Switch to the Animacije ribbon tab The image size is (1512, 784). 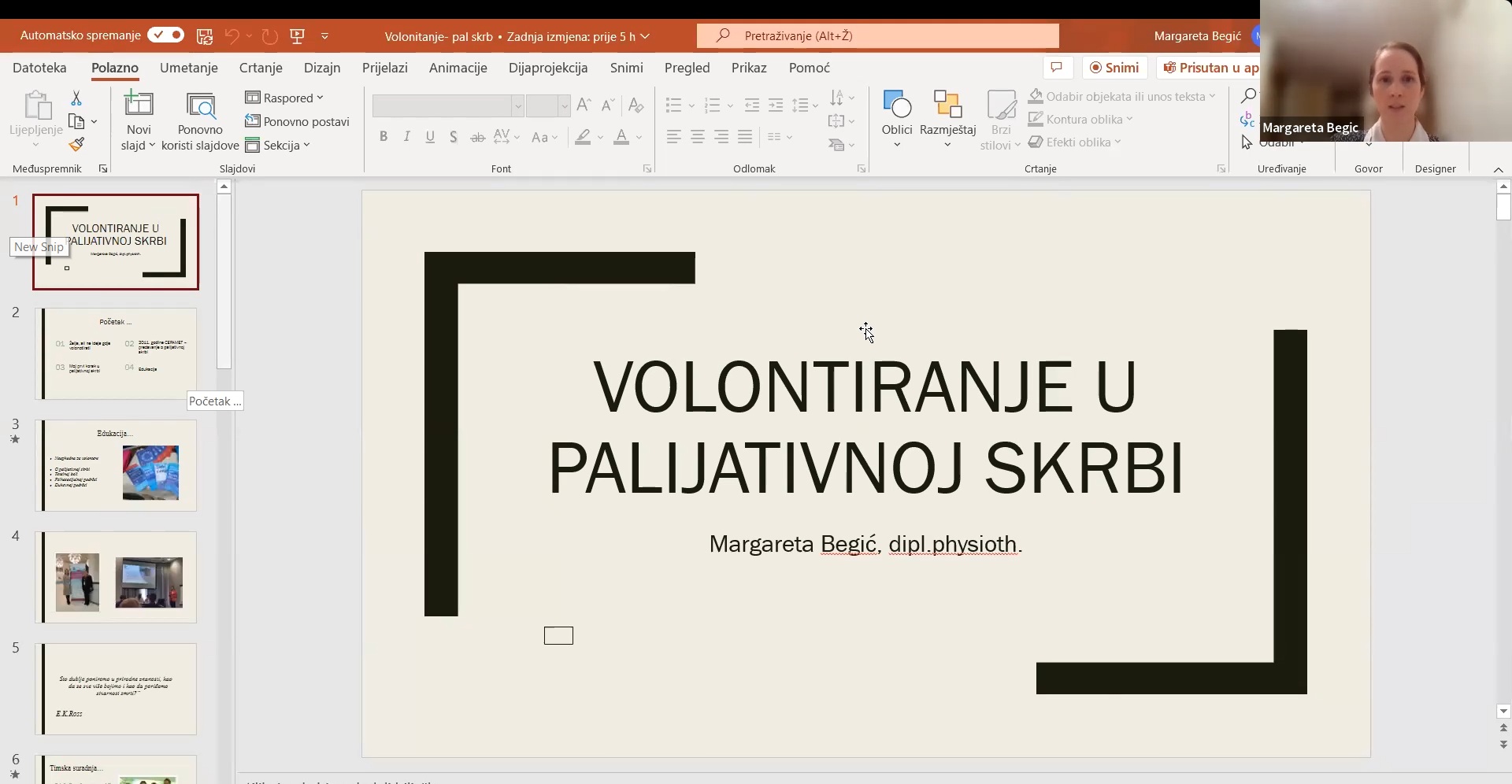click(458, 68)
